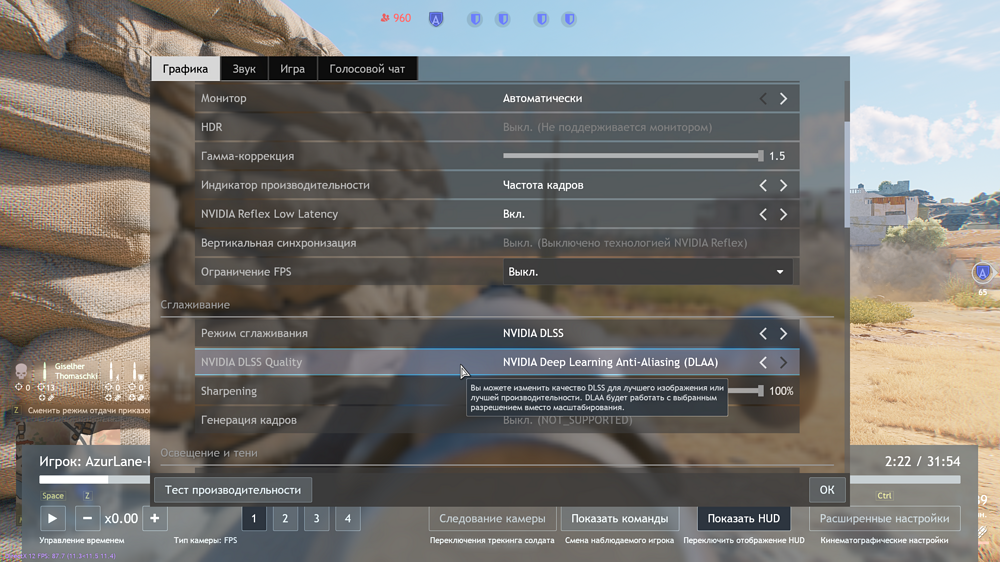
Task: Select camera type 1
Action: coord(254,519)
